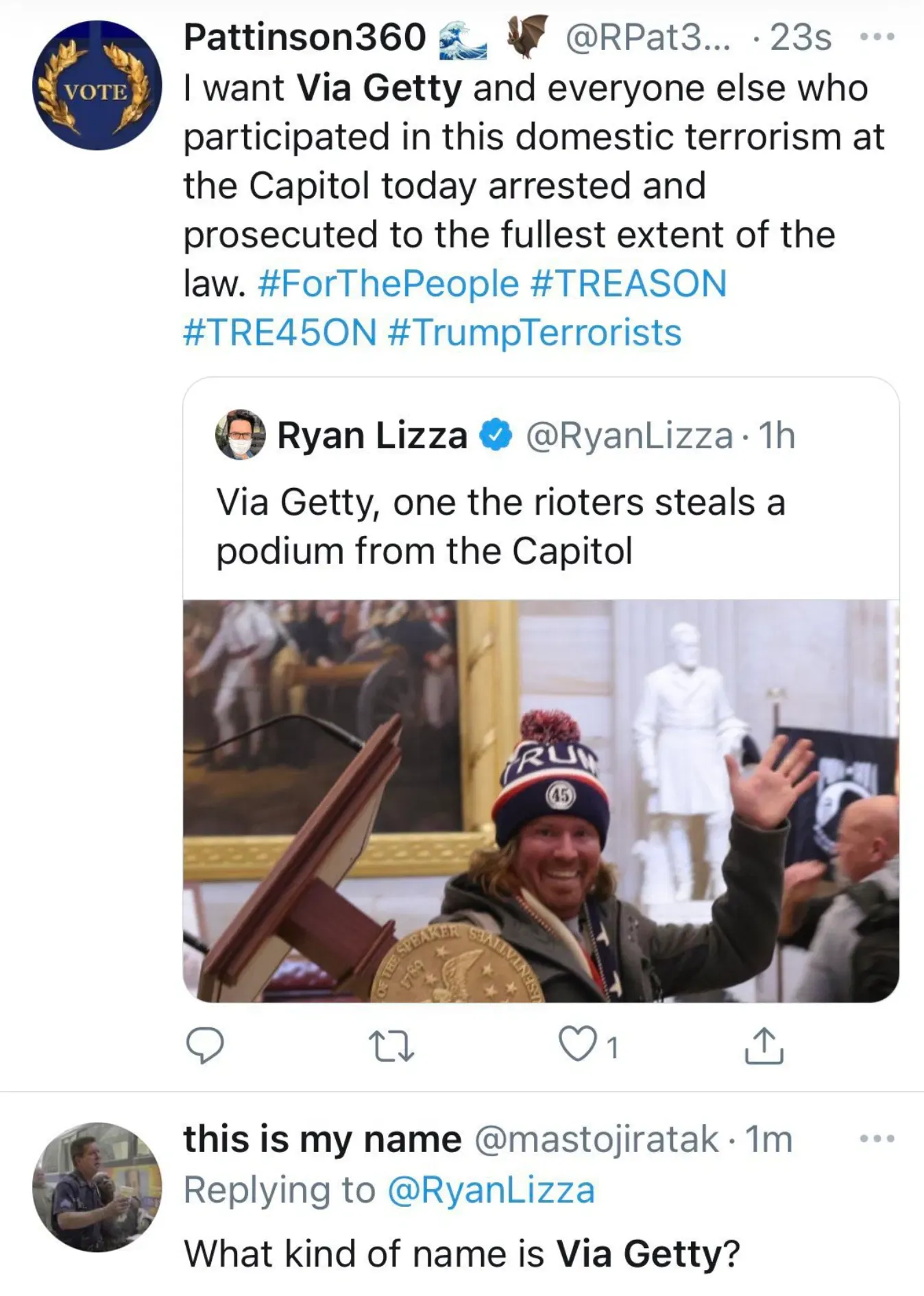The height and width of the screenshot is (1296, 924).
Task: Like the tweet with the heart icon
Action: [x=577, y=1044]
